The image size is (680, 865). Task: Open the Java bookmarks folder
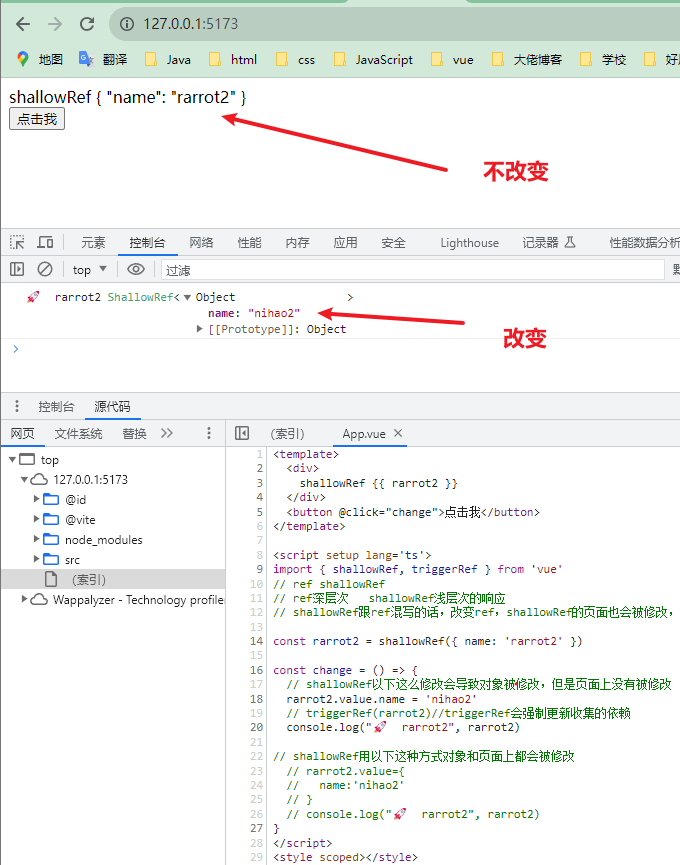(x=168, y=60)
